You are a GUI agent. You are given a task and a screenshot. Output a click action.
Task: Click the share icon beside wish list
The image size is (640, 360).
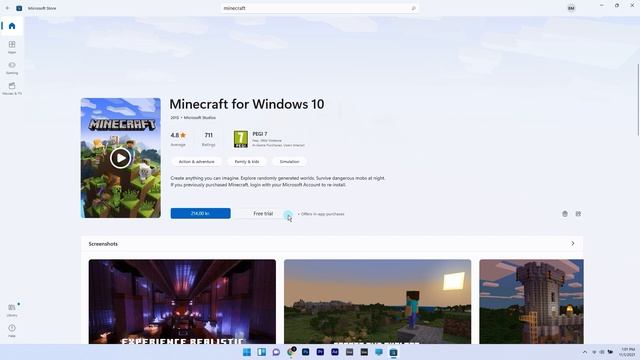(x=578, y=213)
